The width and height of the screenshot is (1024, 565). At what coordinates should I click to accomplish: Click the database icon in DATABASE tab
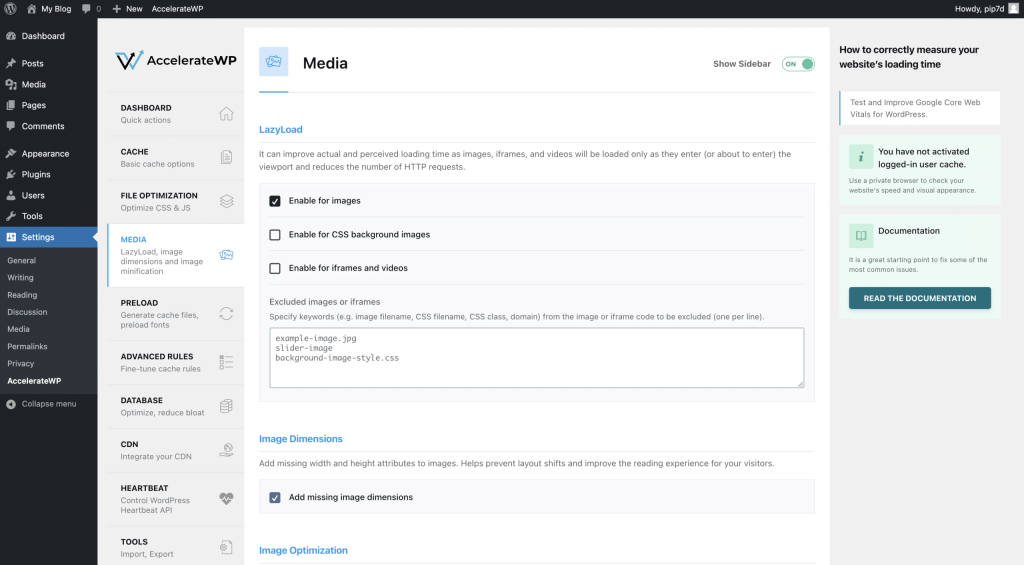pyautogui.click(x=226, y=406)
